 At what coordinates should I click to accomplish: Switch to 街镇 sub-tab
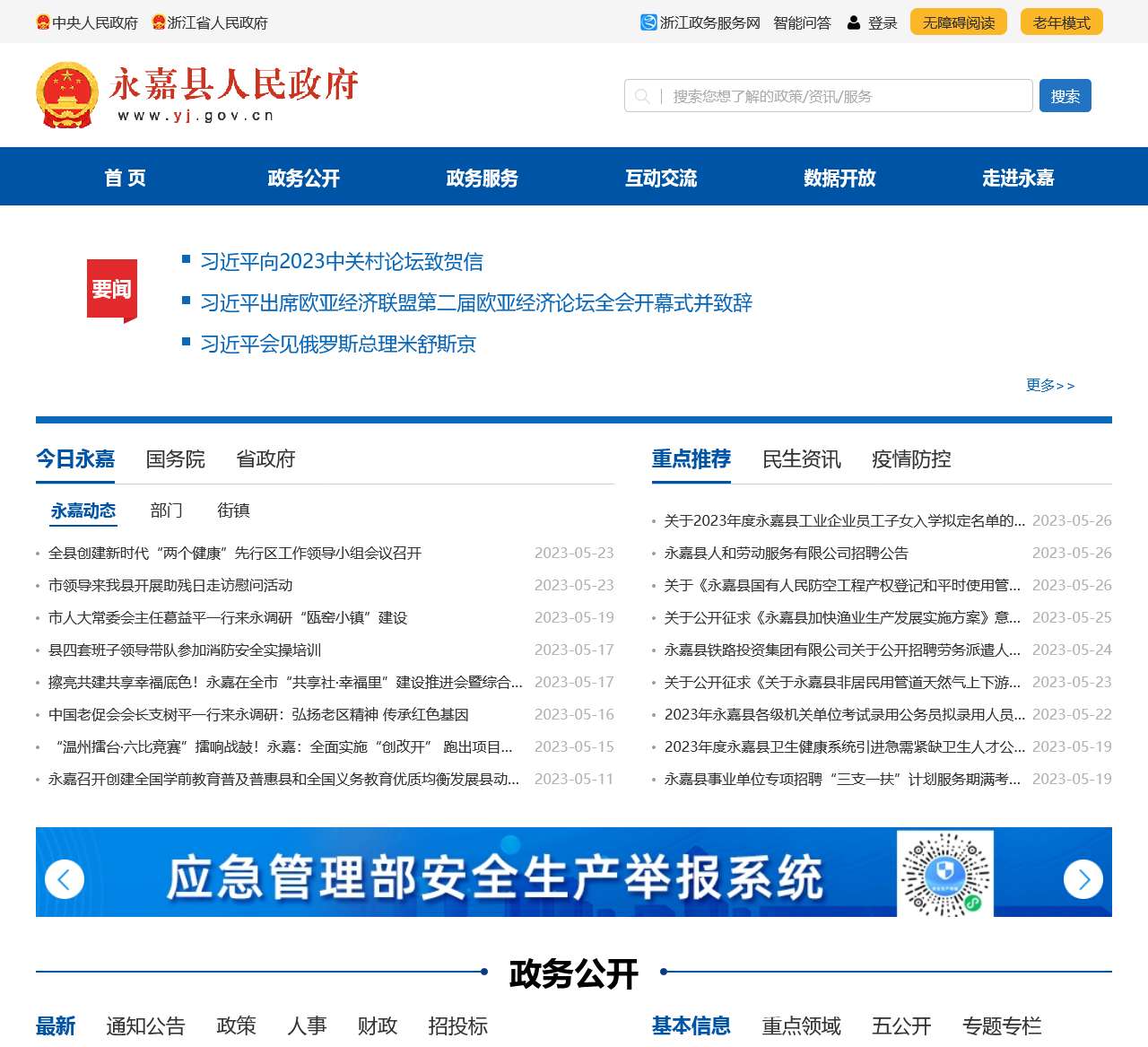coord(233,510)
